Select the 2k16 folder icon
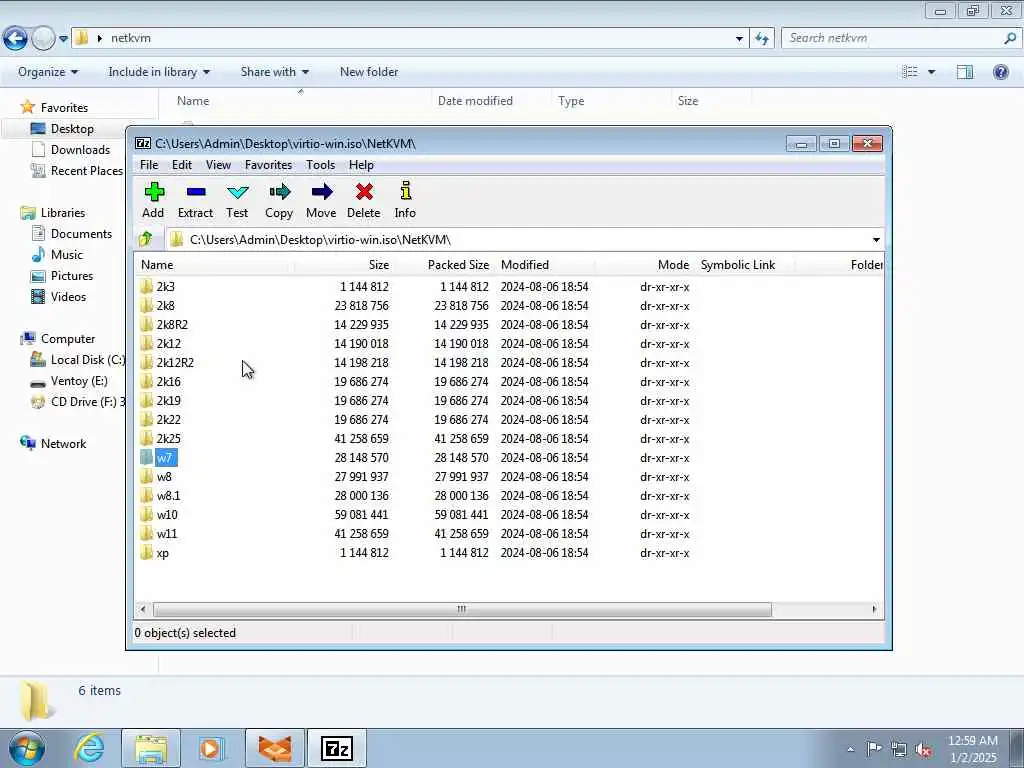This screenshot has height=768, width=1024. [146, 381]
